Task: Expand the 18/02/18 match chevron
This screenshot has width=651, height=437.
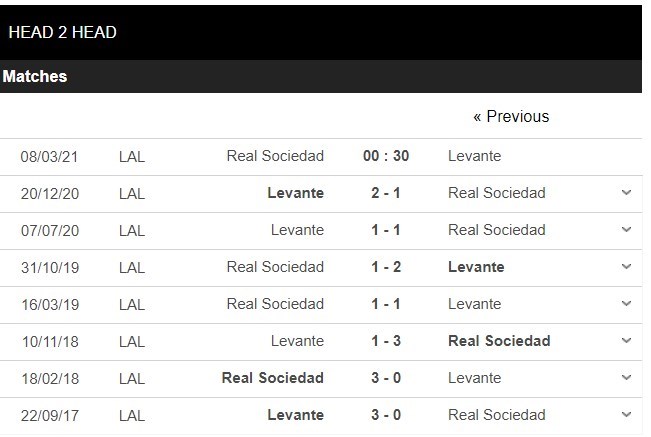Action: [626, 378]
